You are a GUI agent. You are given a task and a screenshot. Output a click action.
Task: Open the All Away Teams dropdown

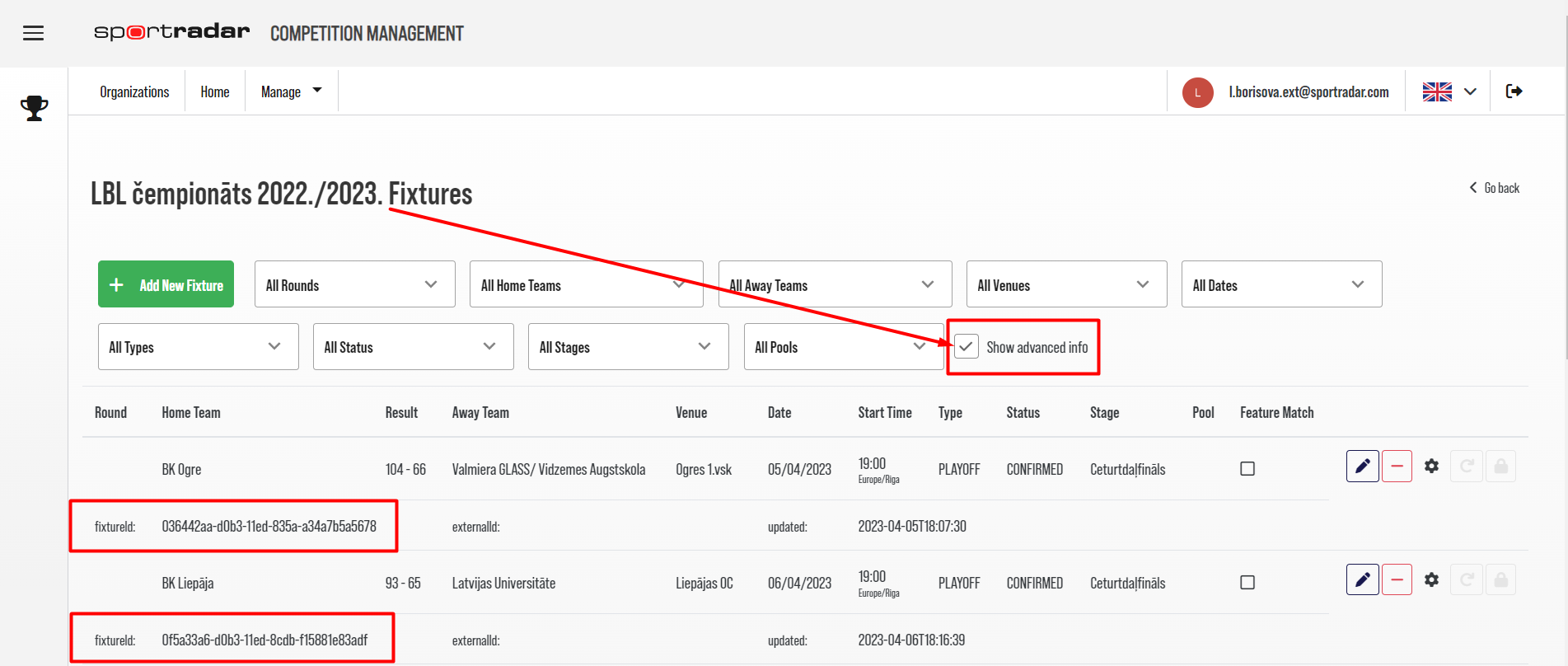pyautogui.click(x=835, y=284)
